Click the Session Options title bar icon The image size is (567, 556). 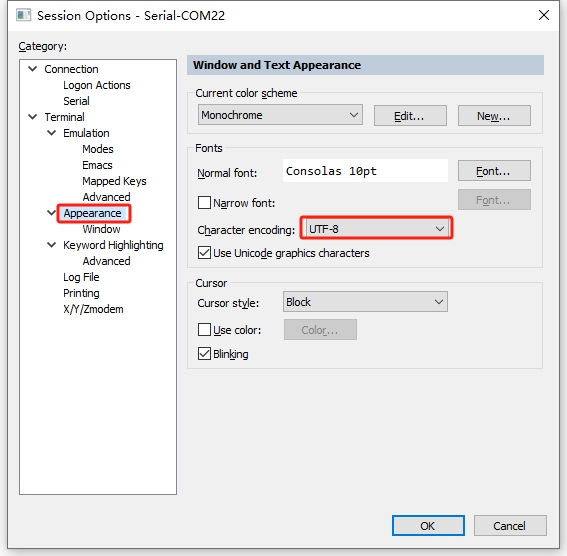point(24,16)
